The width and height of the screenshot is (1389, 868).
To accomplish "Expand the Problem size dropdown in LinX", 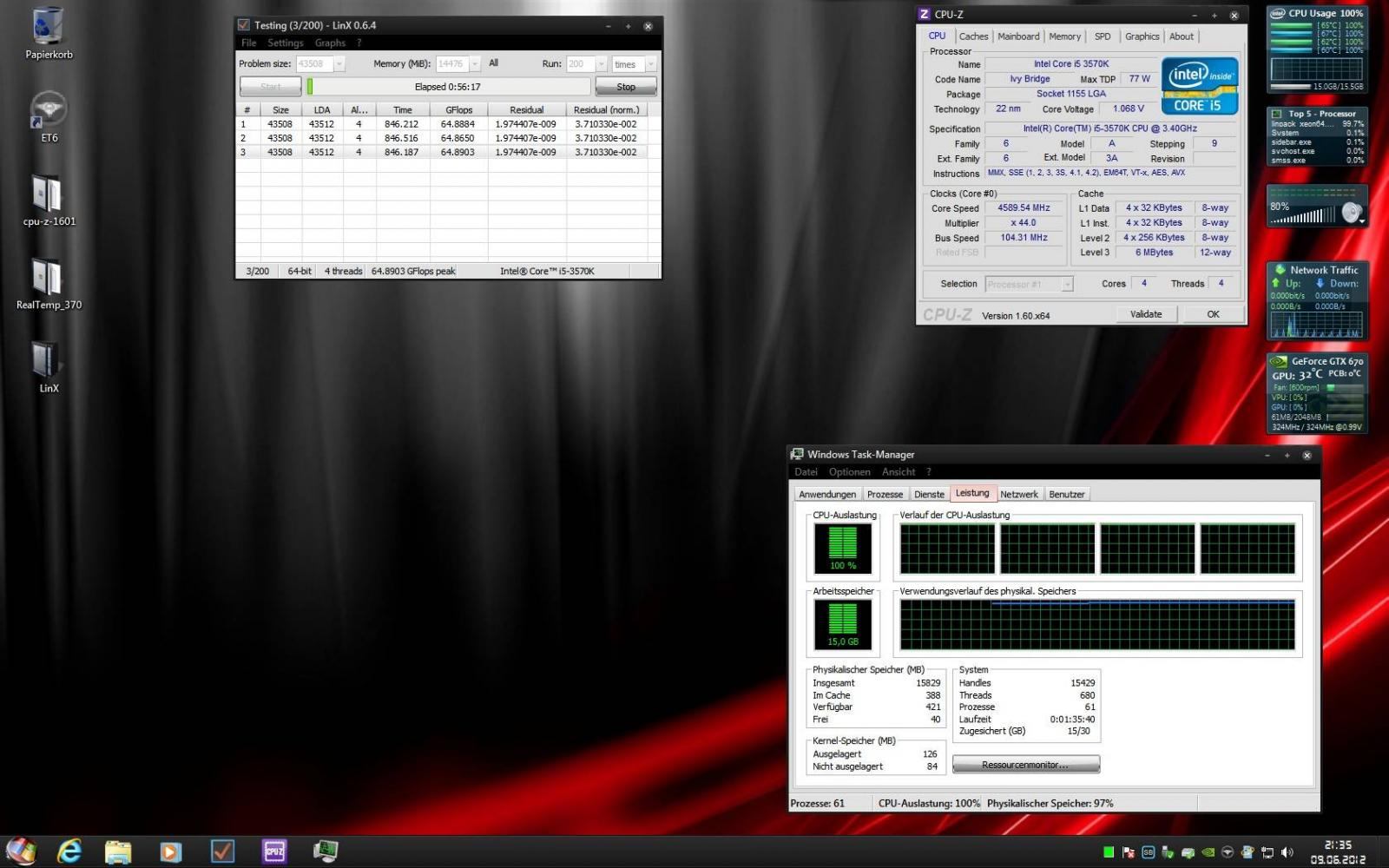I will coord(339,64).
